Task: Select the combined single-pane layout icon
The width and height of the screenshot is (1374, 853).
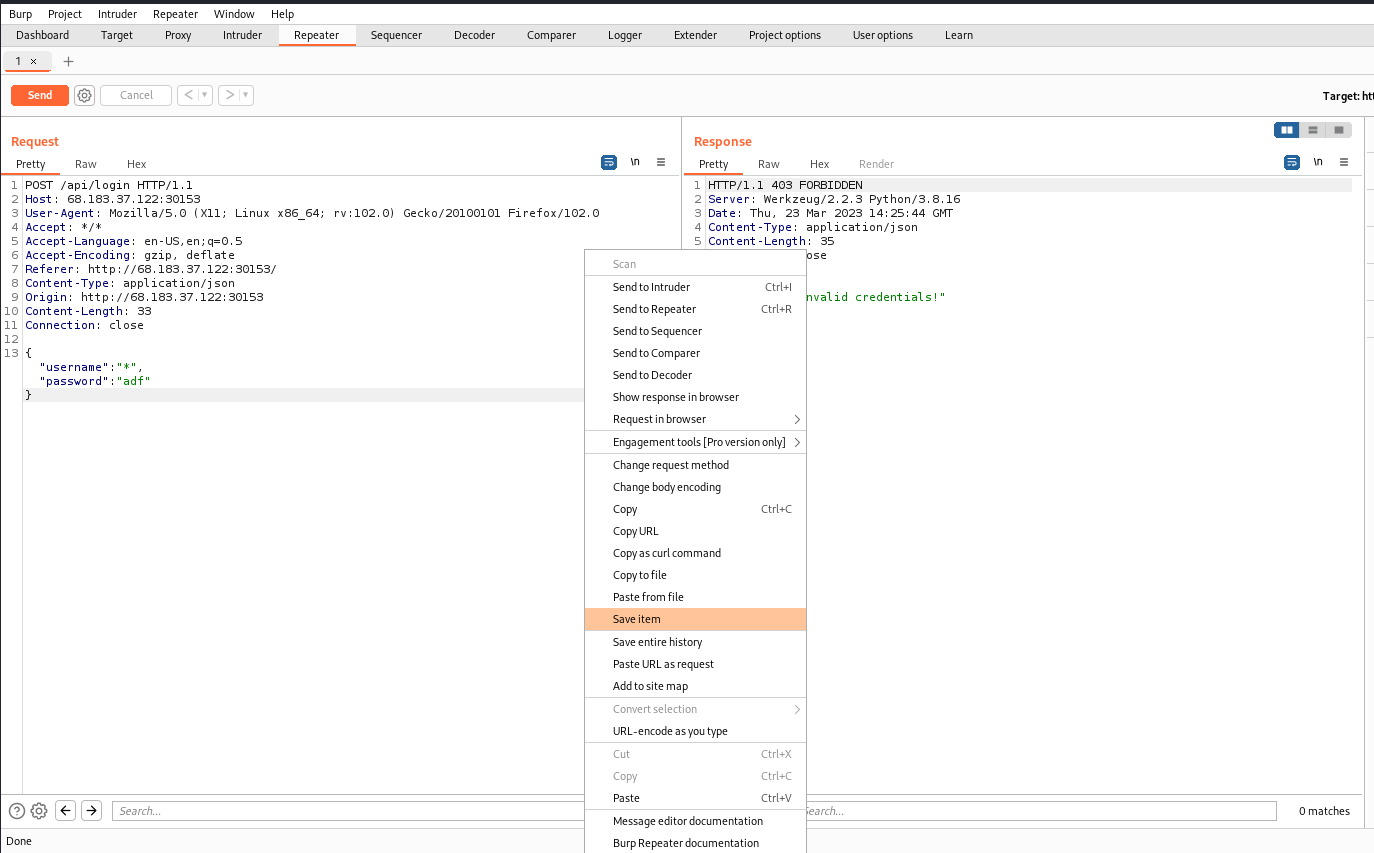Action: (1338, 130)
